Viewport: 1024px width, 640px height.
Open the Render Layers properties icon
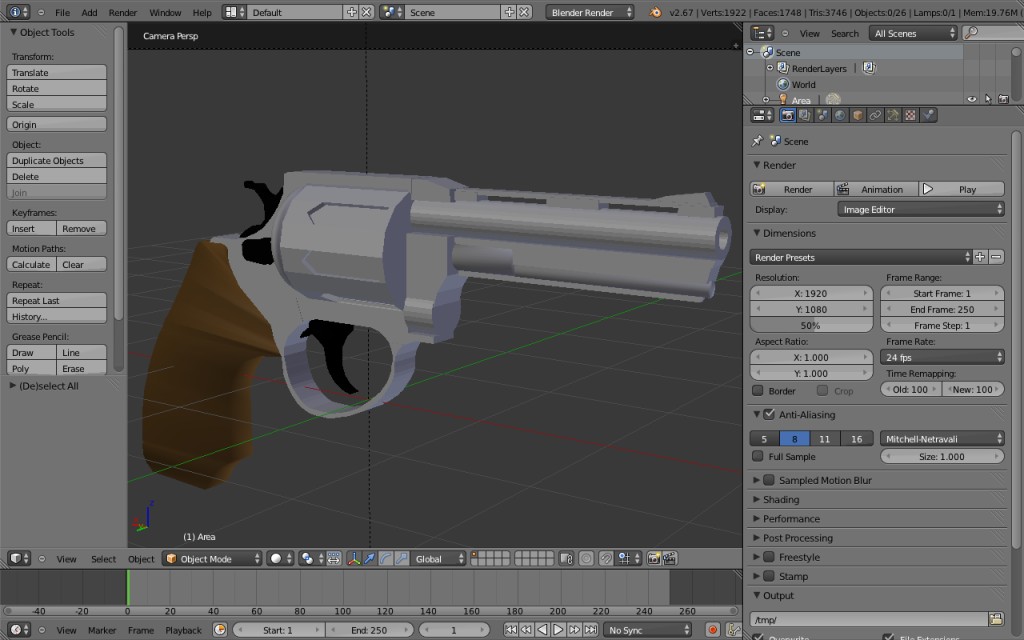(804, 114)
